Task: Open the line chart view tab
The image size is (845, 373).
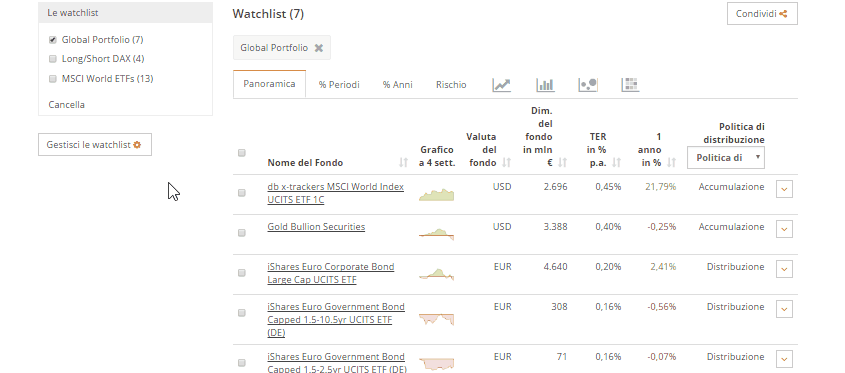Action: click(x=501, y=85)
